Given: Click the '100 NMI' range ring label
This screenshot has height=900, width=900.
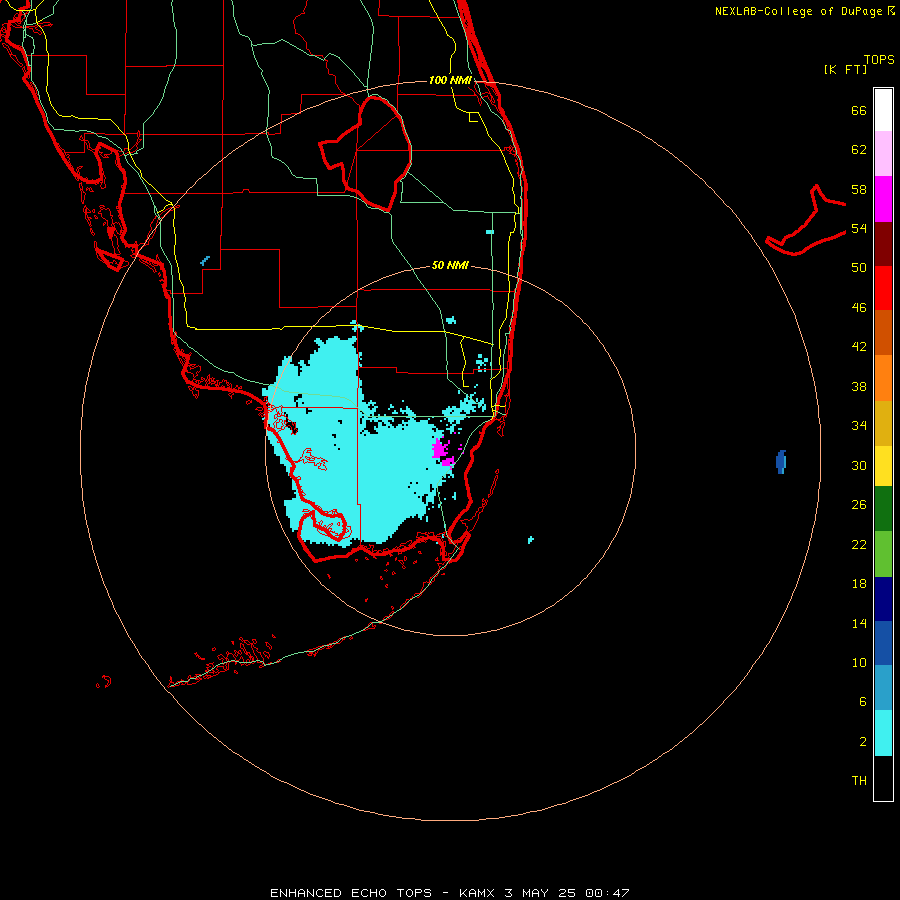Looking at the screenshot, I should point(450,80).
